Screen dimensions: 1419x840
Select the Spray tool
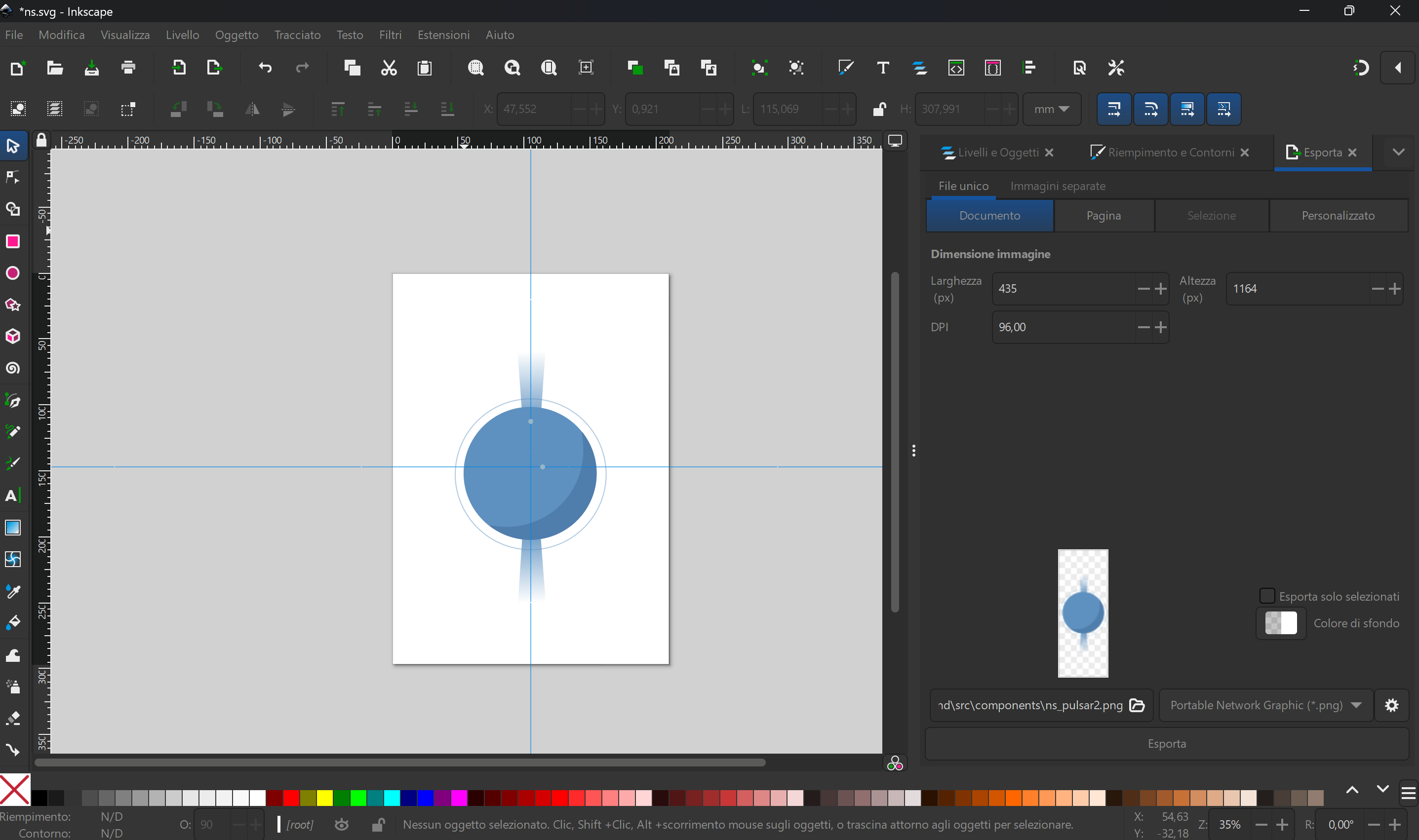pyautogui.click(x=12, y=687)
